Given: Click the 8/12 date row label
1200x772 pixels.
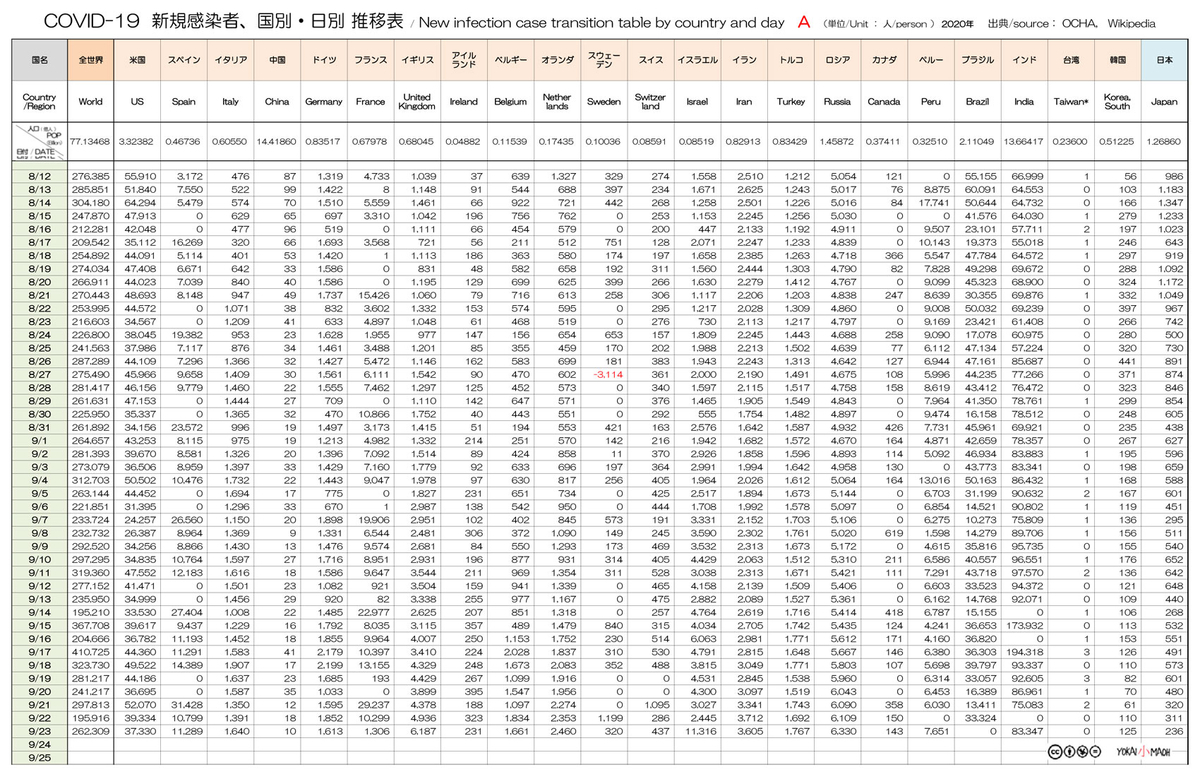Looking at the screenshot, I should click(x=40, y=175).
